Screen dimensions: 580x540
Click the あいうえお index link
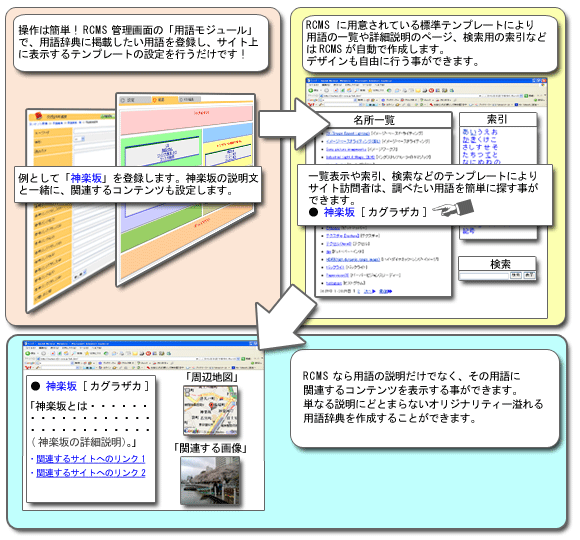(480, 132)
